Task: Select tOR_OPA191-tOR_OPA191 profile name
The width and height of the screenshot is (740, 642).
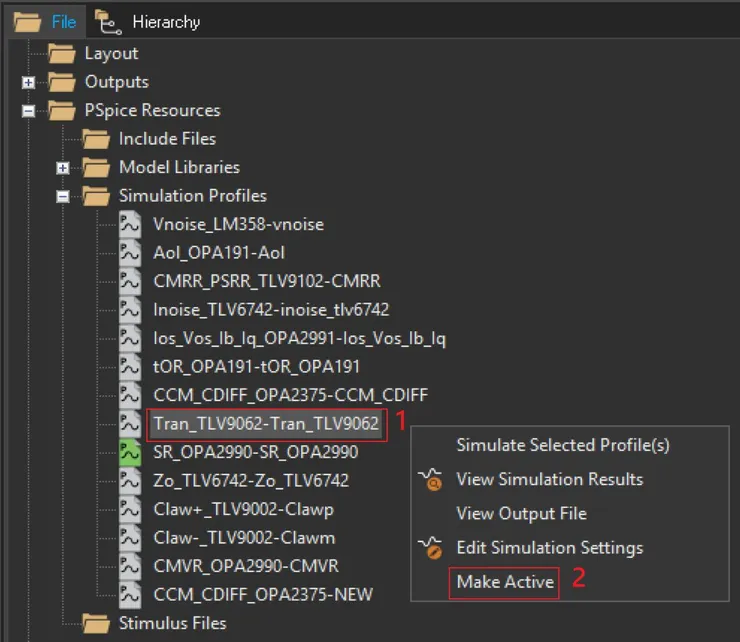Action: (x=256, y=367)
